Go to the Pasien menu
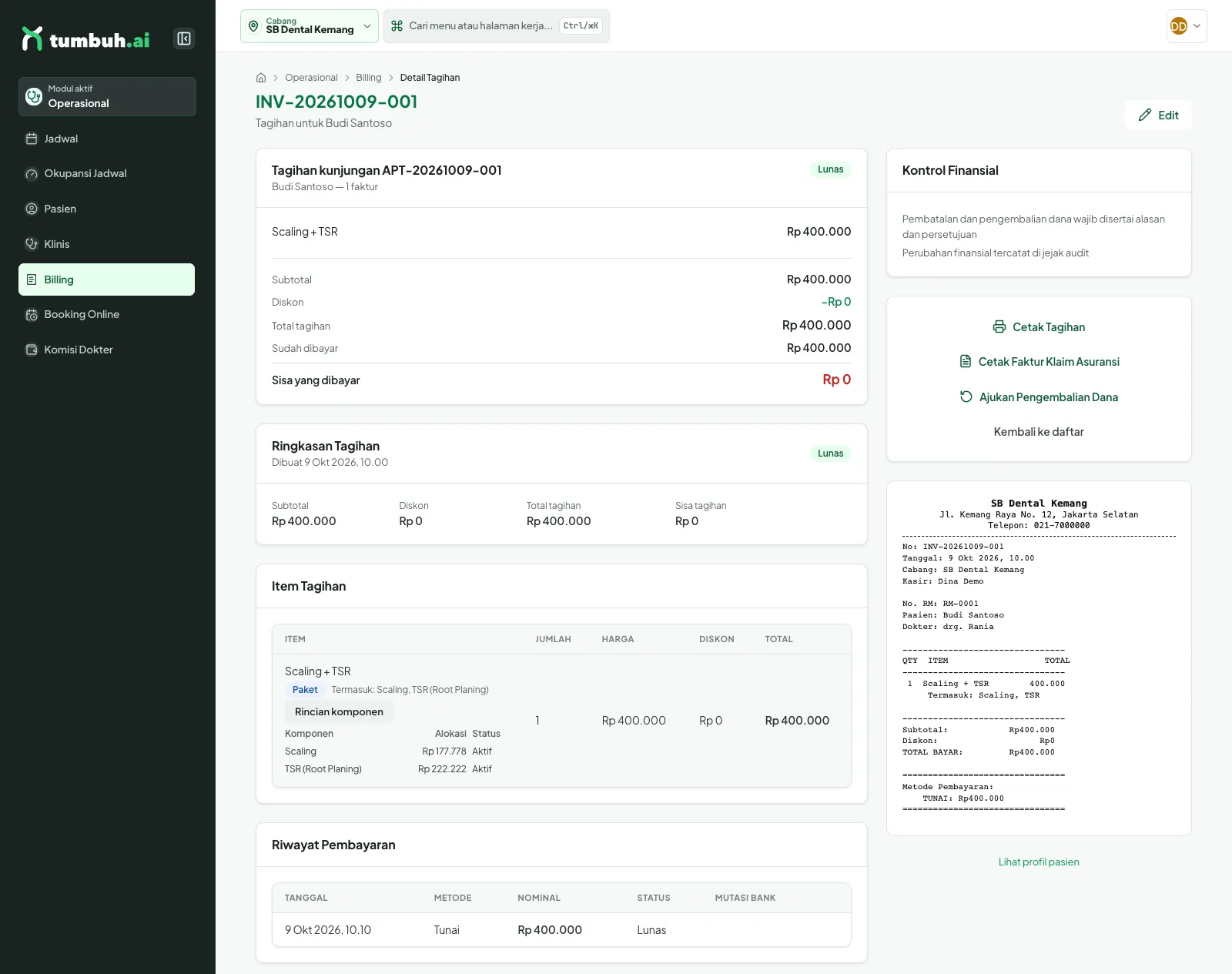 pyautogui.click(x=106, y=209)
